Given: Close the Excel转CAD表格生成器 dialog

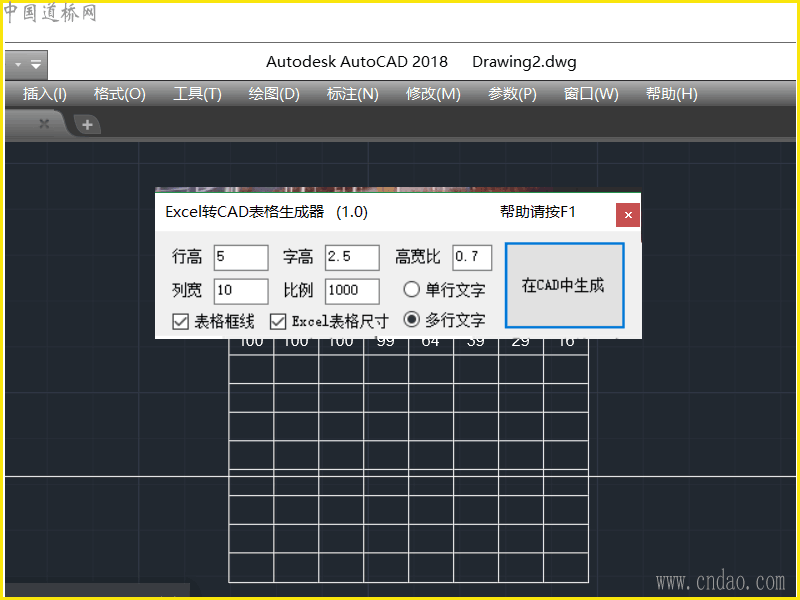Looking at the screenshot, I should (x=628, y=215).
